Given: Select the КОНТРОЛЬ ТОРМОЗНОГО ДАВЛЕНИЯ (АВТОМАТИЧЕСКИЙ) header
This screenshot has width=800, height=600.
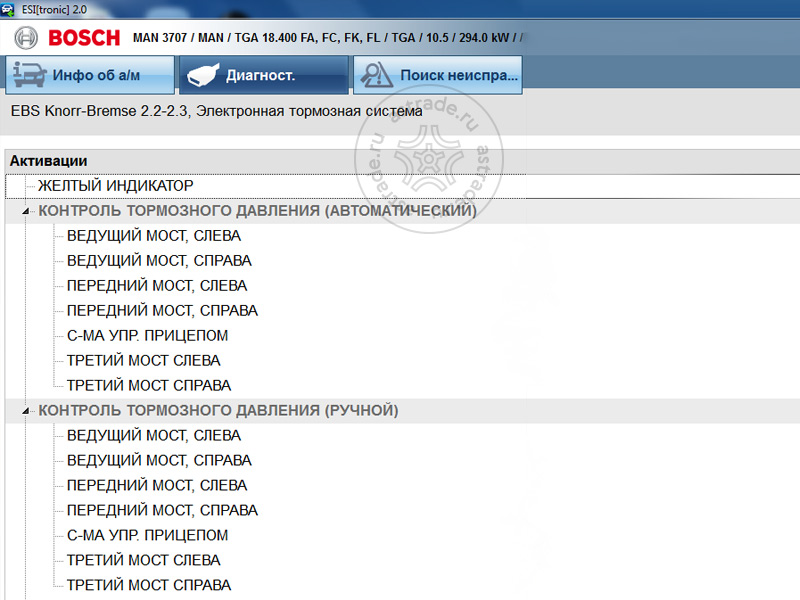Looking at the screenshot, I should (258, 211).
